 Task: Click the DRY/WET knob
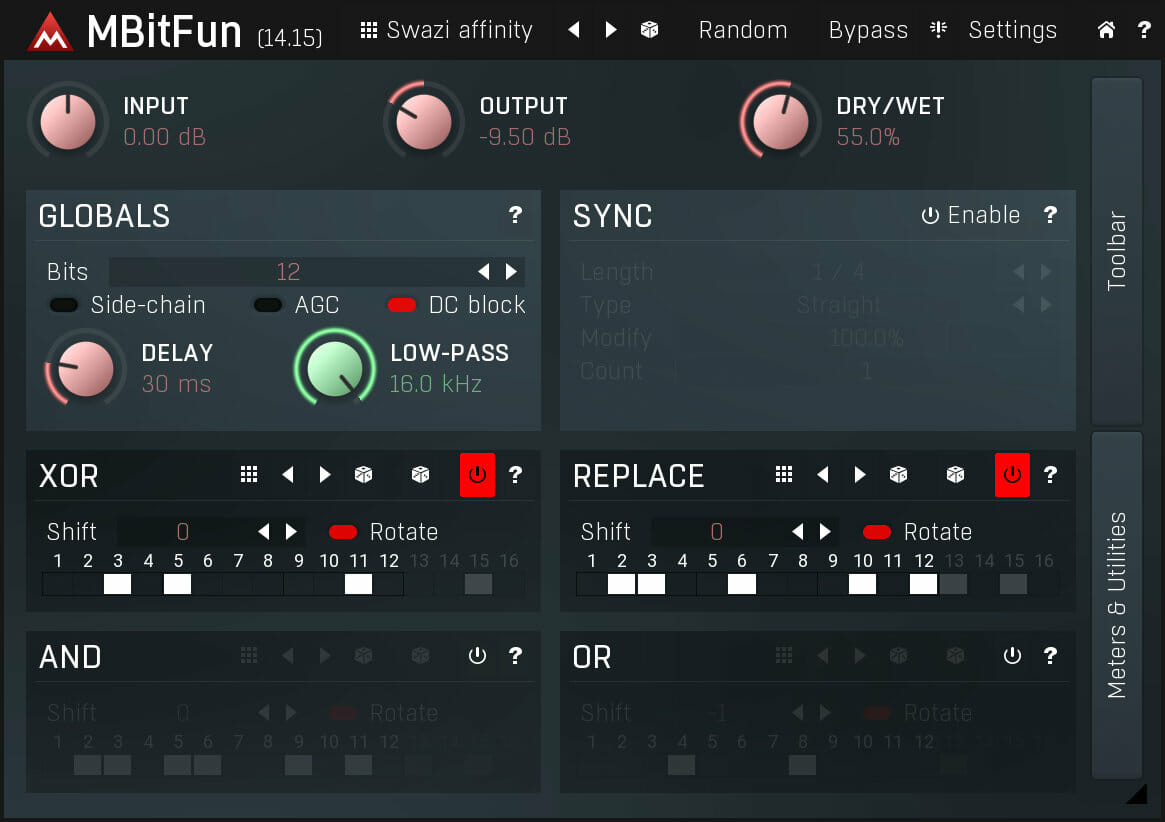point(780,121)
